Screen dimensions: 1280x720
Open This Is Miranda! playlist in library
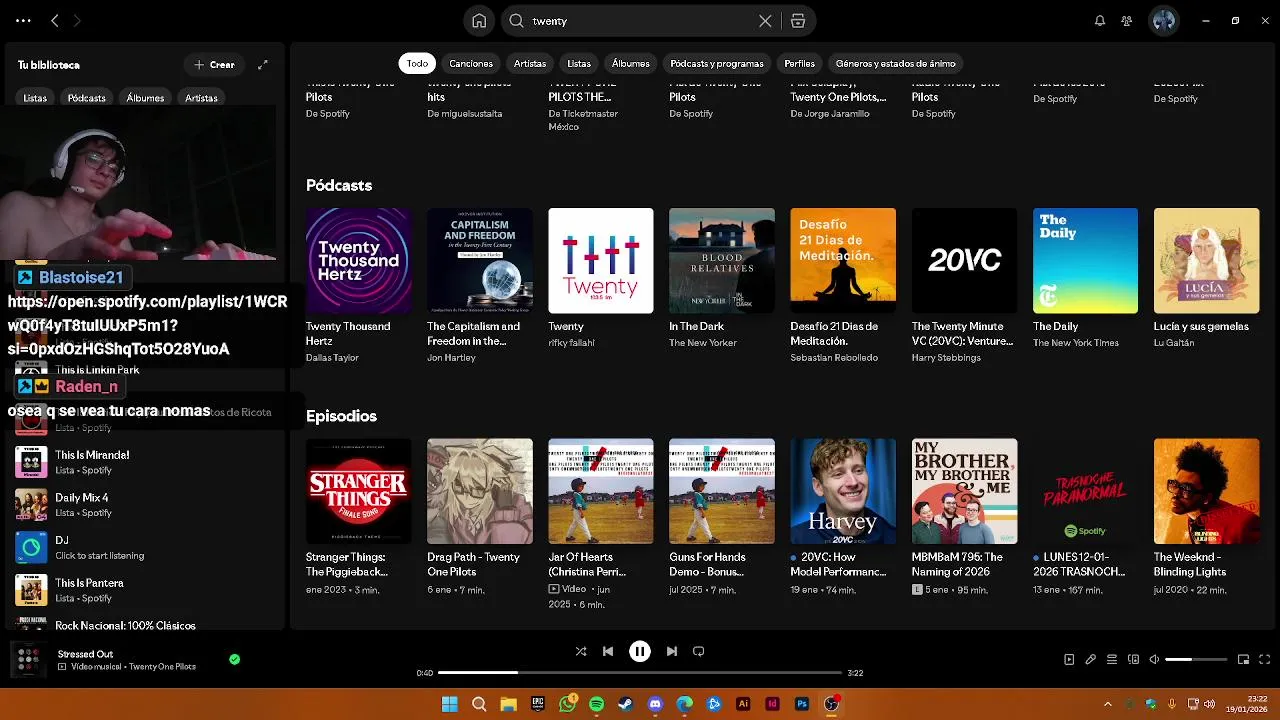click(145, 462)
